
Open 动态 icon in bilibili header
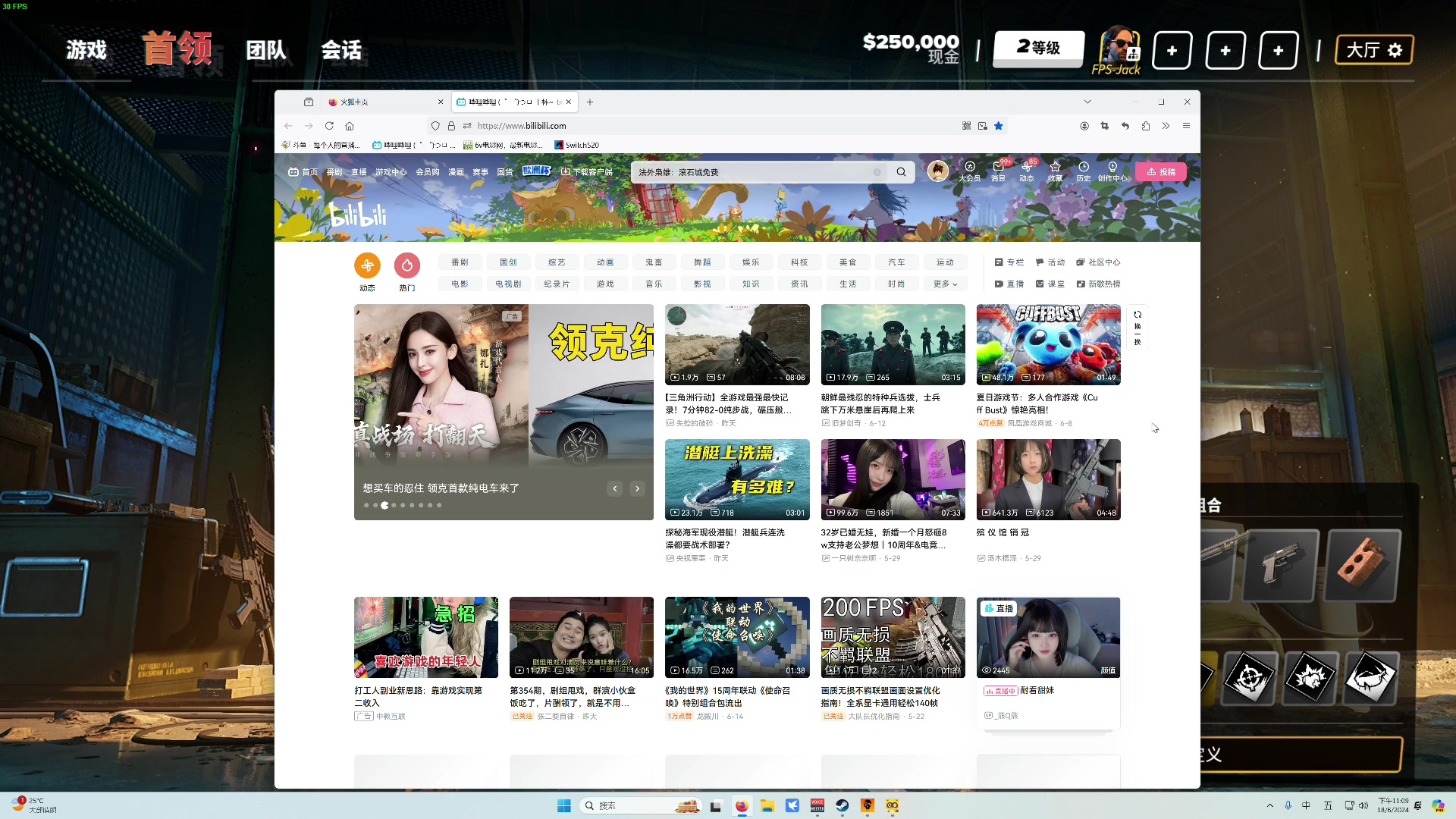pos(1027,171)
